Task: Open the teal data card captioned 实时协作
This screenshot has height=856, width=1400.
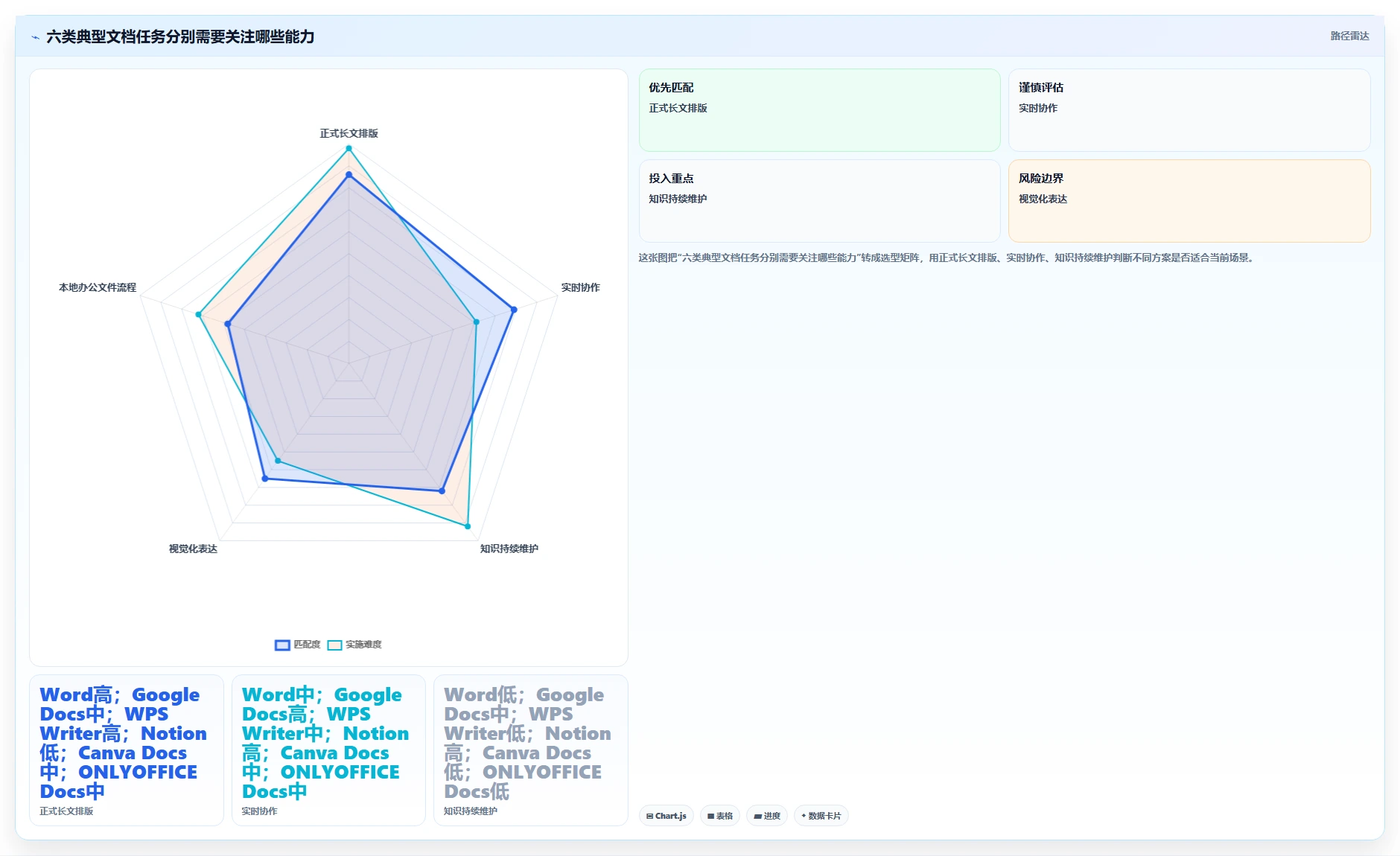Action: [328, 750]
